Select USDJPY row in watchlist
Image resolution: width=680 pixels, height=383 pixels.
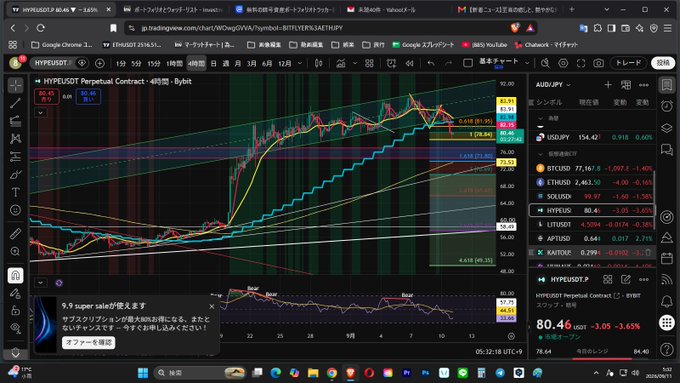pos(592,137)
